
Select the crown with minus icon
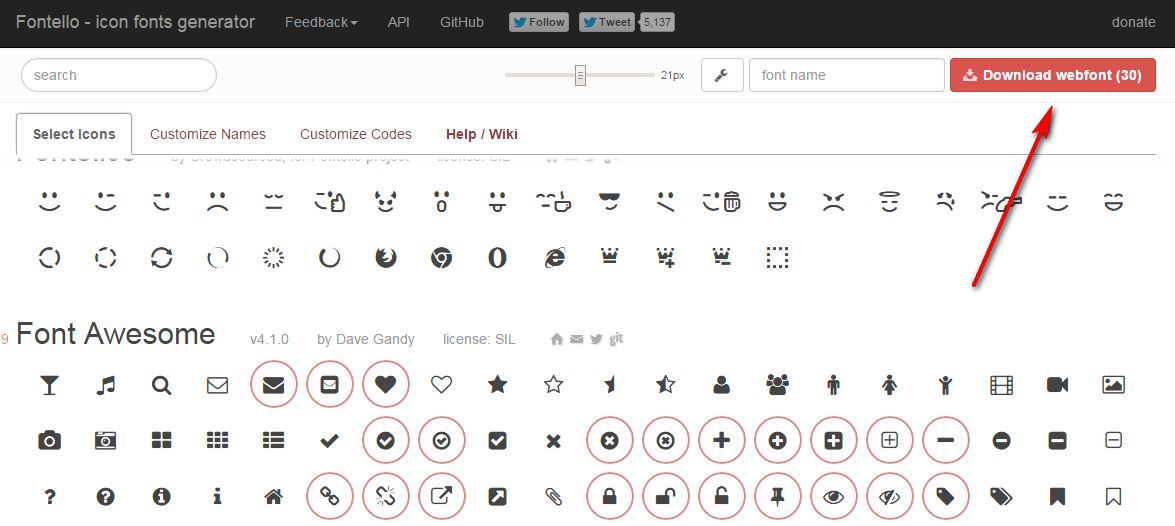pos(722,258)
